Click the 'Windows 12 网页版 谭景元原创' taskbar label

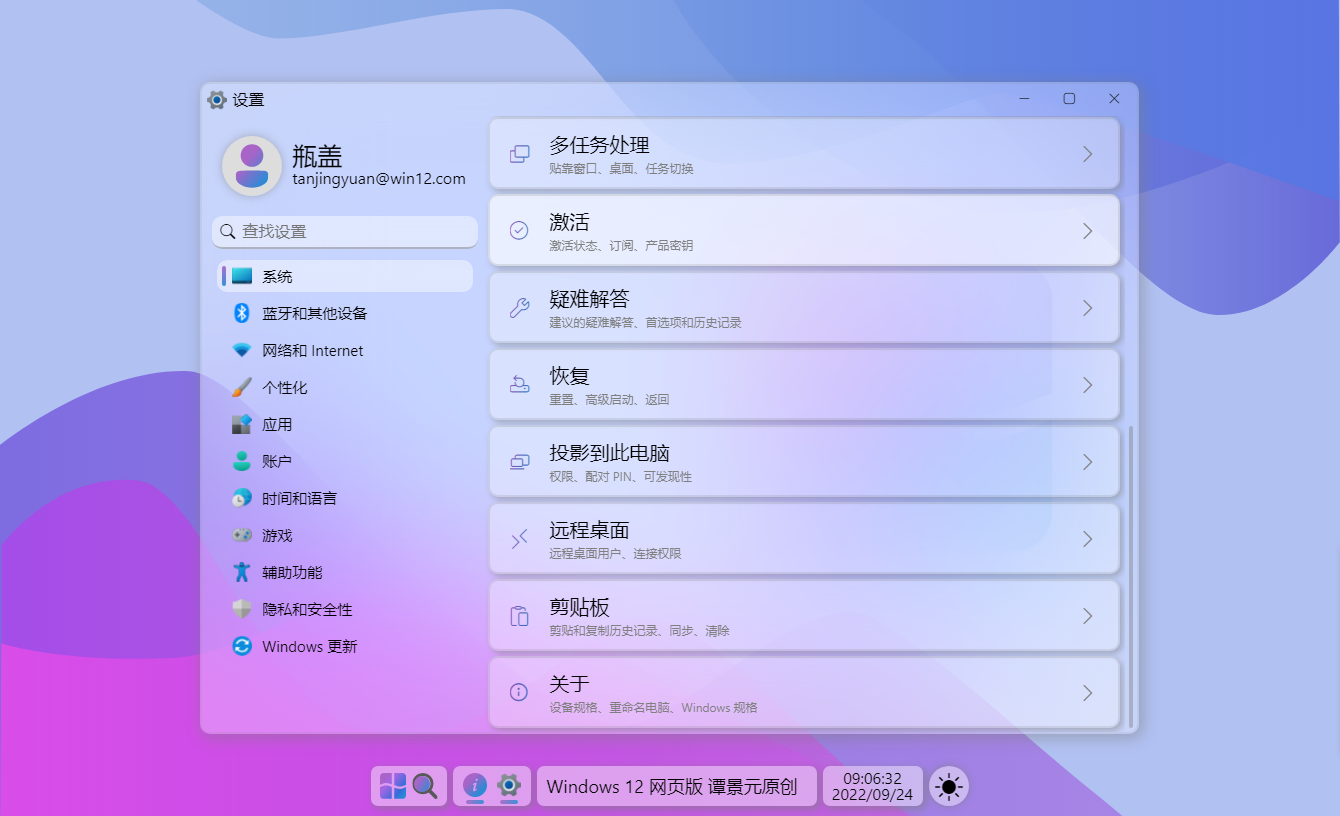(x=677, y=786)
